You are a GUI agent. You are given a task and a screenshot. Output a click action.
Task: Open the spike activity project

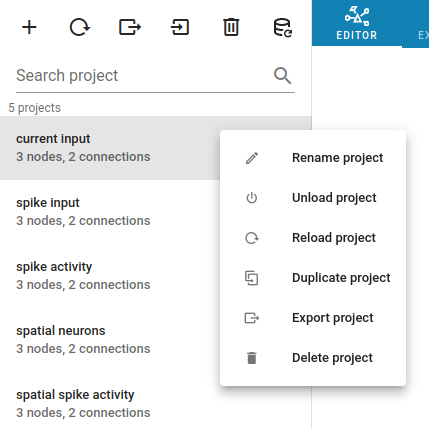pyautogui.click(x=110, y=276)
